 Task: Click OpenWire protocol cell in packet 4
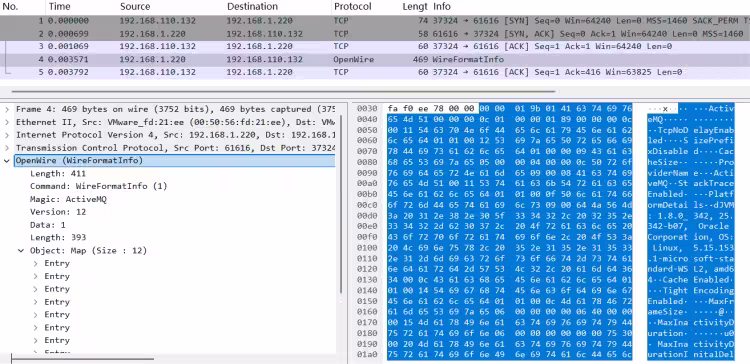pyautogui.click(x=353, y=59)
